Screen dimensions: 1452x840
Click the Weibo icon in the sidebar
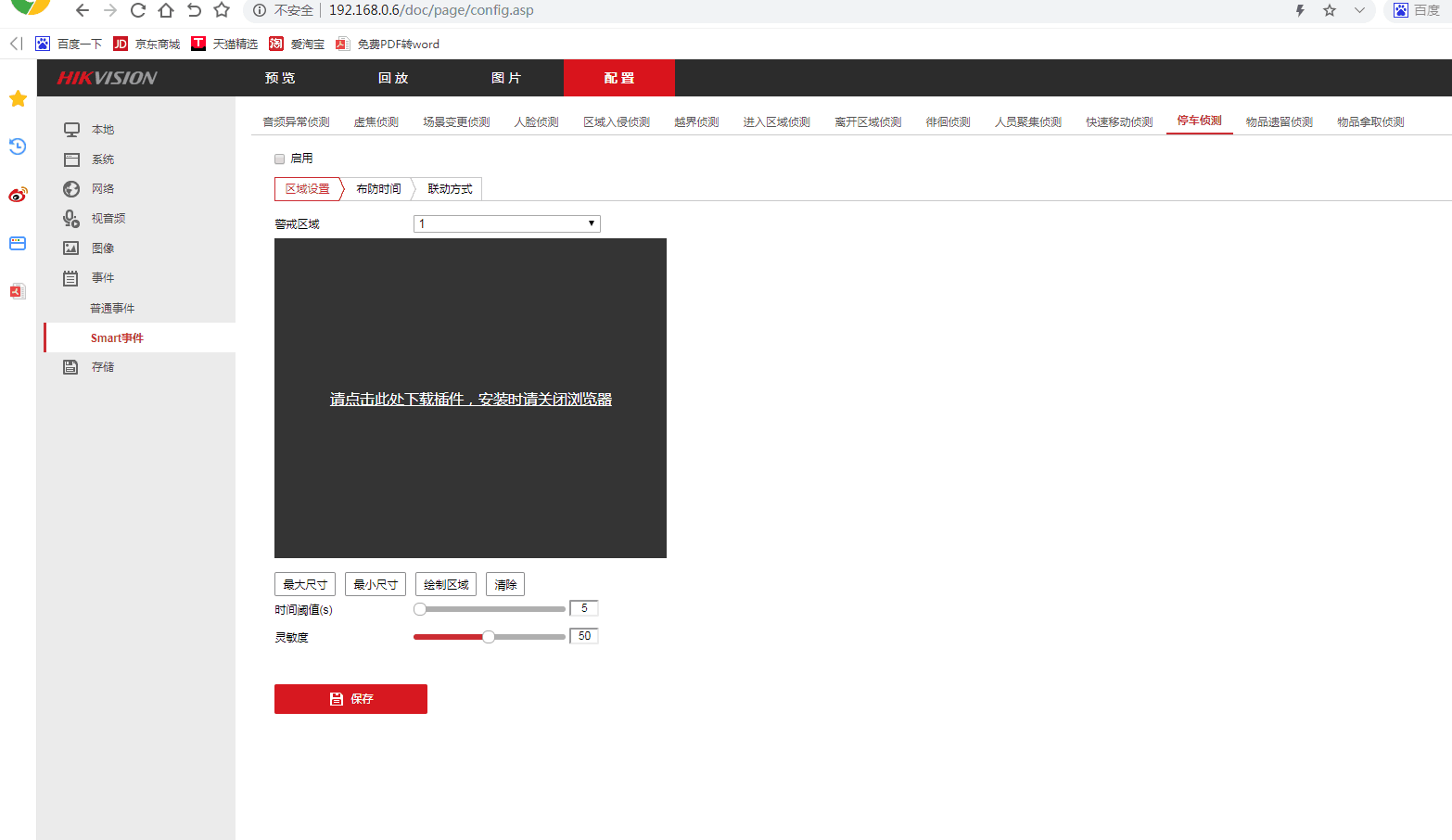(18, 195)
